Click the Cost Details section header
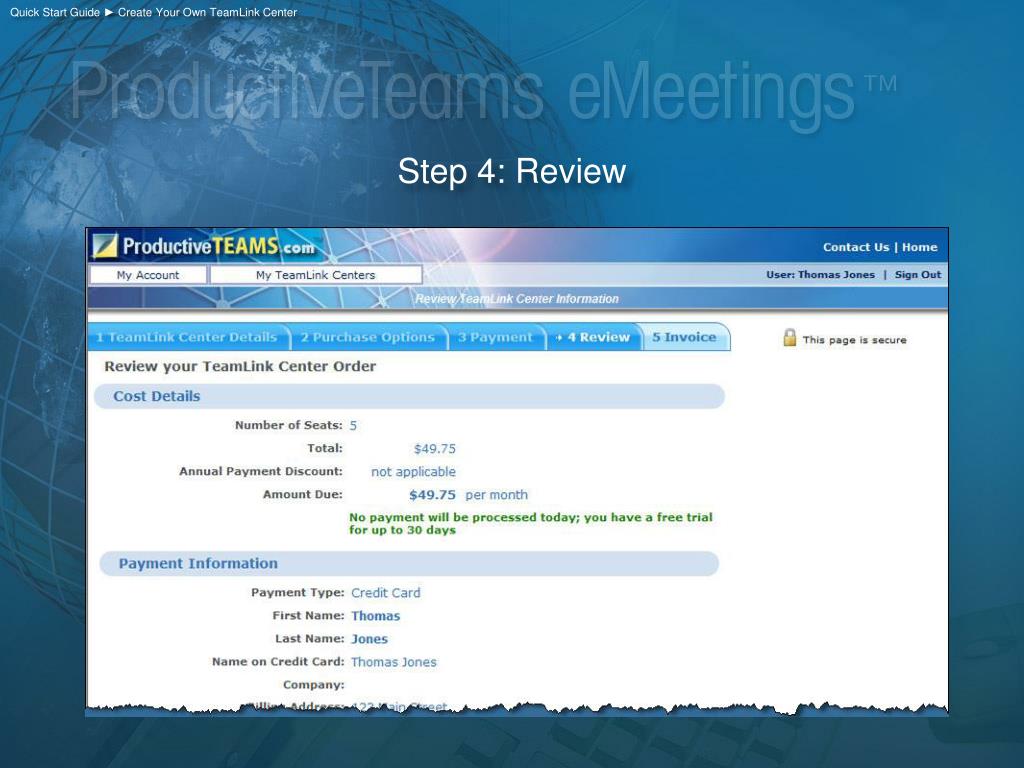This screenshot has height=768, width=1024. pos(409,396)
